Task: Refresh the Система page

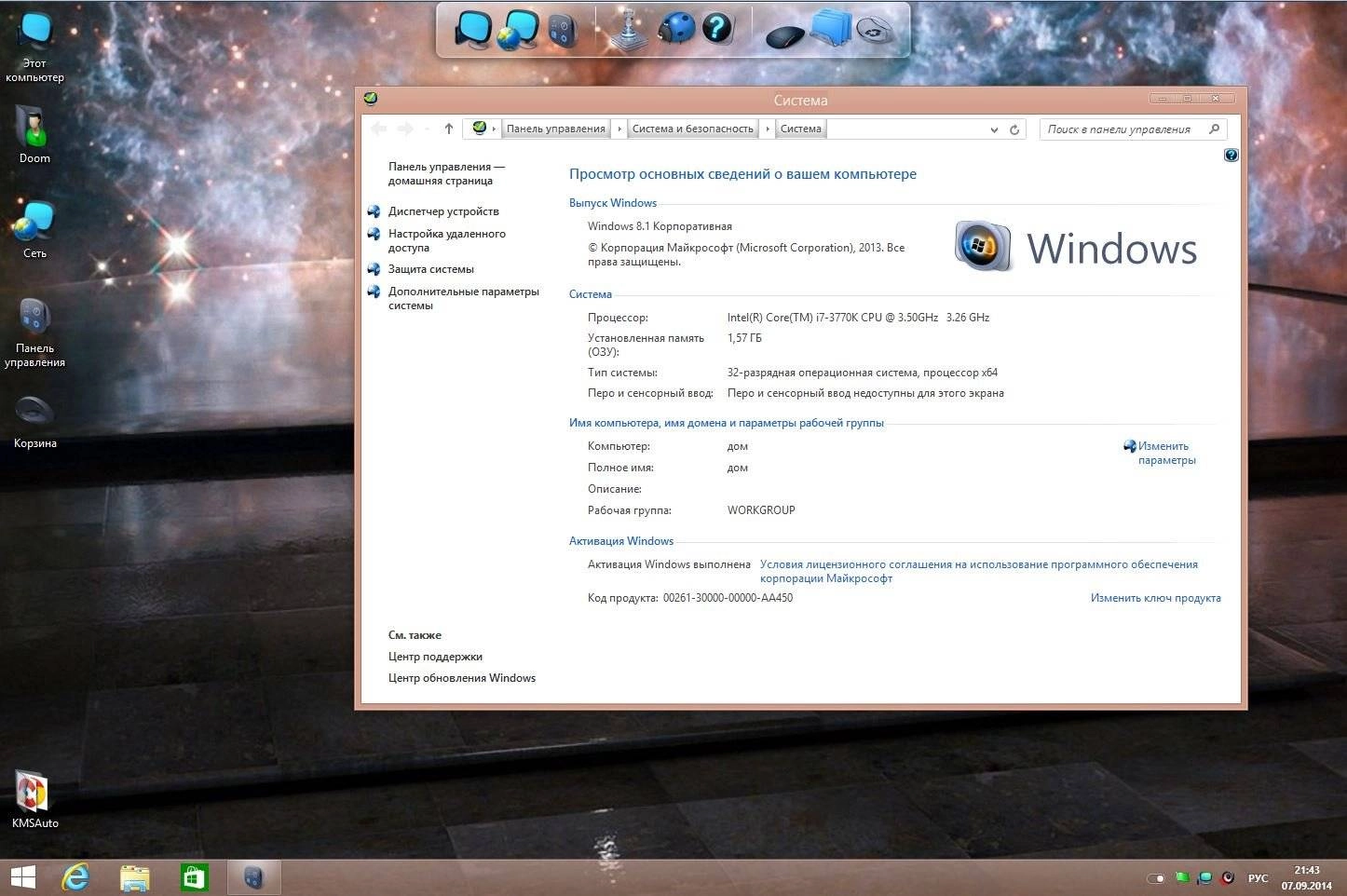Action: pyautogui.click(x=1014, y=129)
